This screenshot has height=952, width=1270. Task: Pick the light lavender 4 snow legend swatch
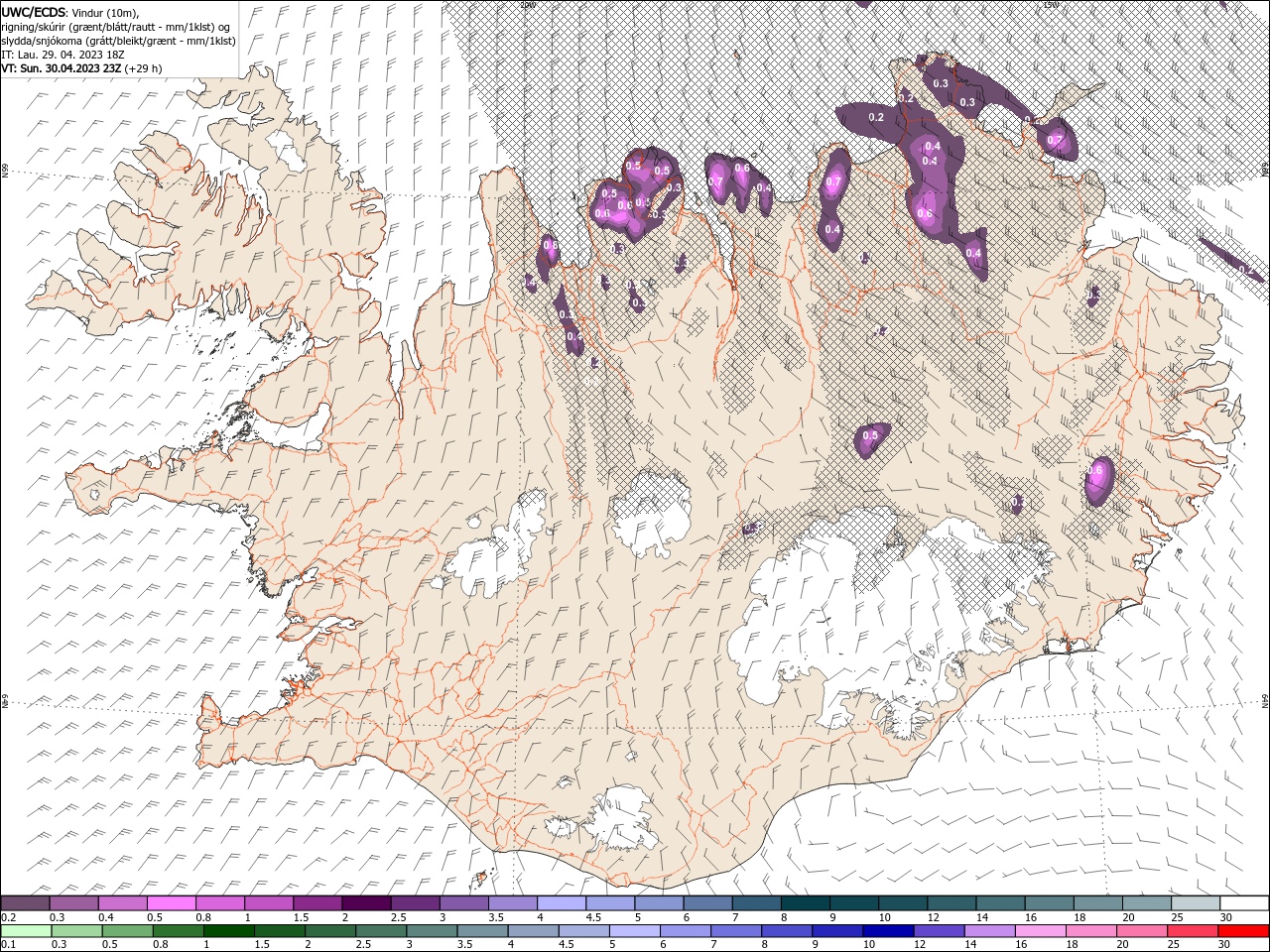click(x=561, y=903)
